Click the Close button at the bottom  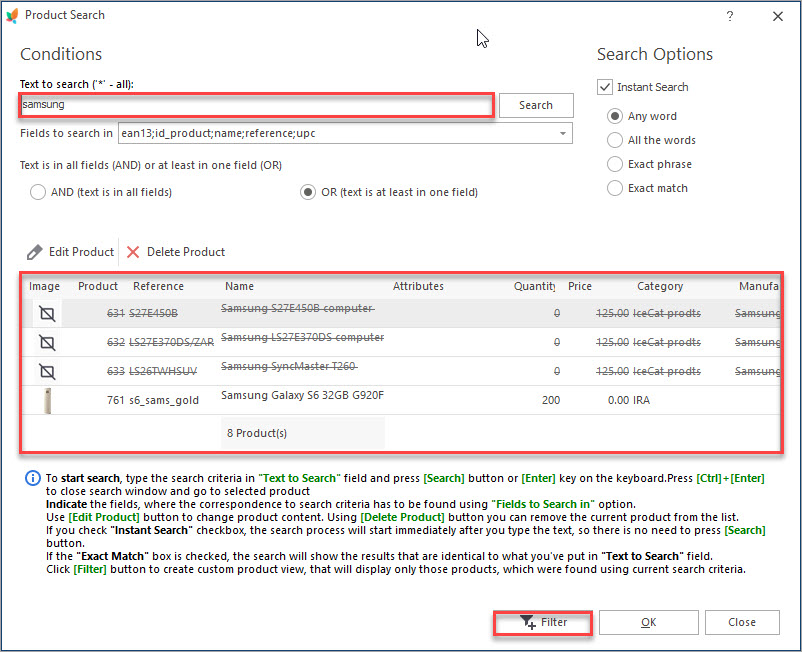pos(742,622)
